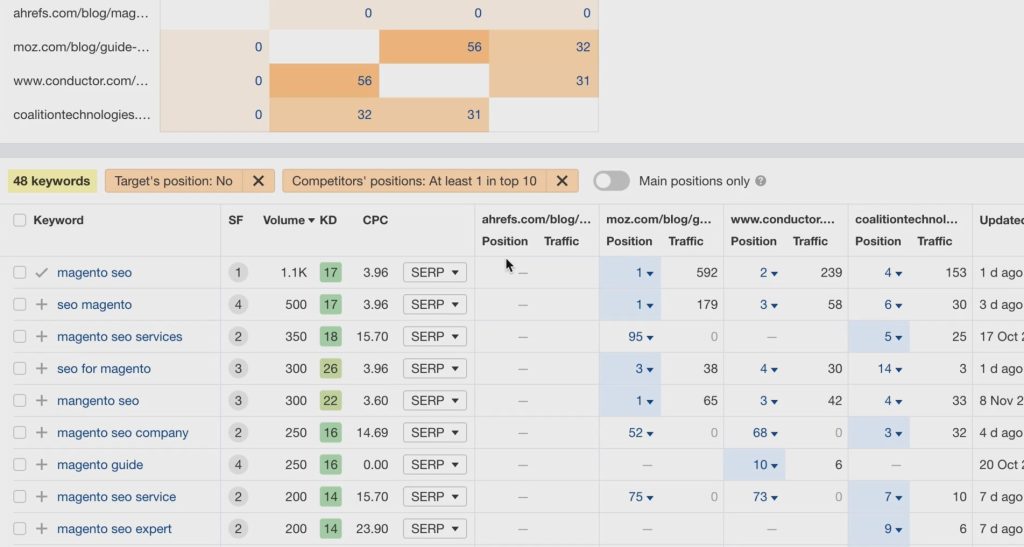Check the 'magento guide' row checkbox
Viewport: 1024px width, 547px height.
pyautogui.click(x=20, y=464)
